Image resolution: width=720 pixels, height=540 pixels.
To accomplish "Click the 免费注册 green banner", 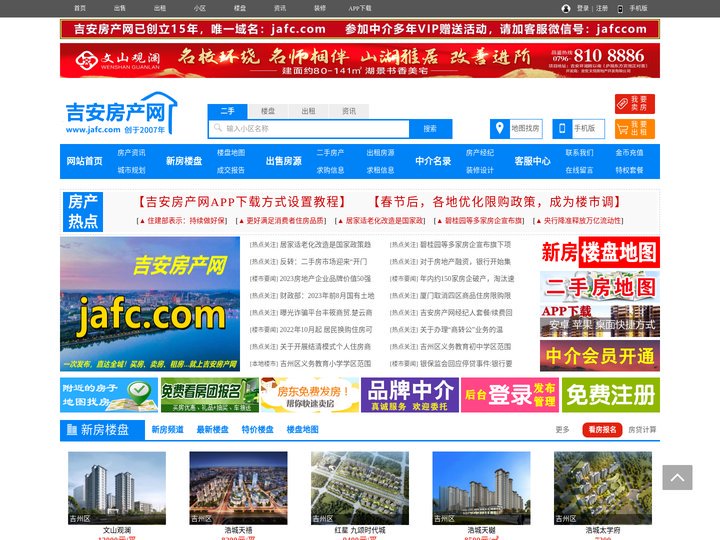I will coord(611,395).
